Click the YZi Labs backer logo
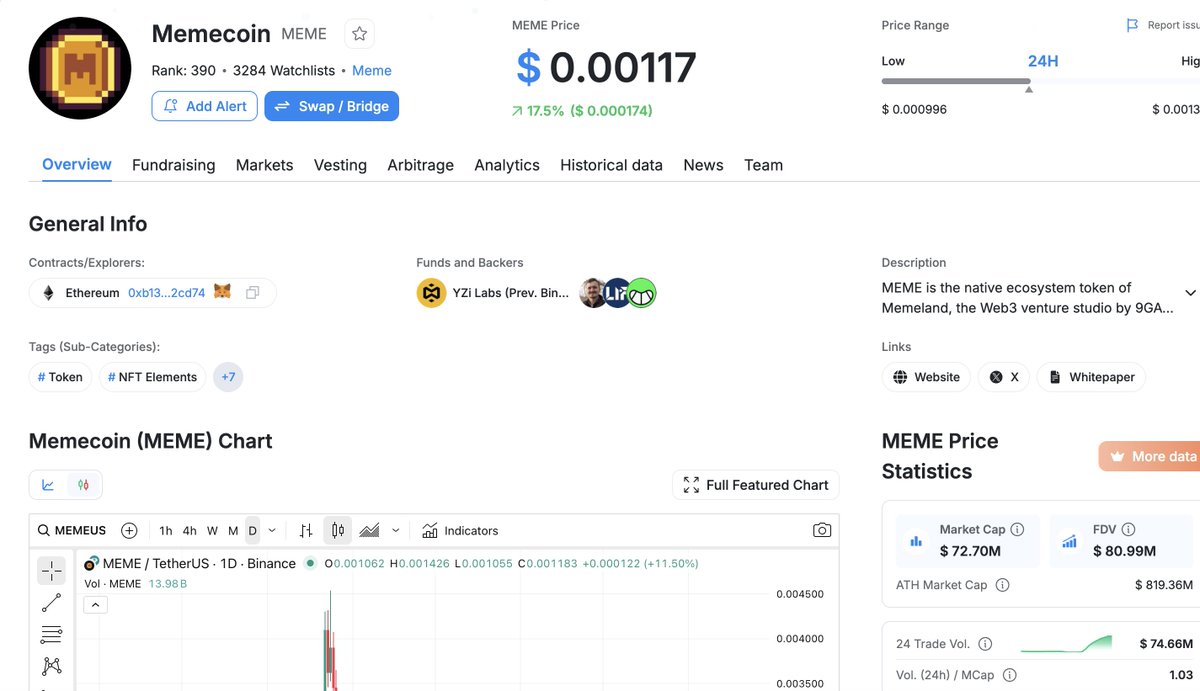Screen dimensions: 1200x691 coord(431,293)
